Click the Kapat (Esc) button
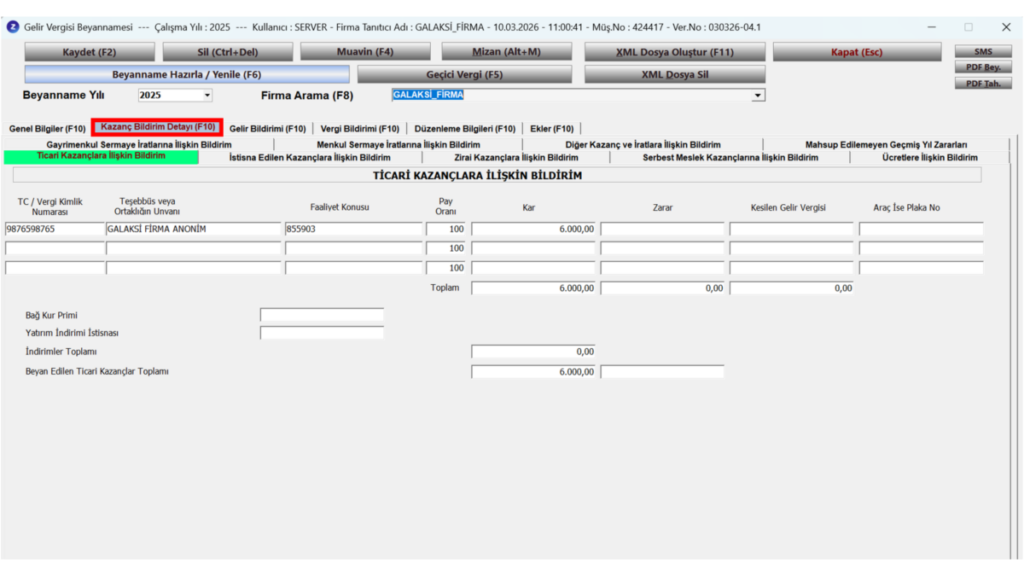Screen dimensions: 1024x576 point(857,52)
